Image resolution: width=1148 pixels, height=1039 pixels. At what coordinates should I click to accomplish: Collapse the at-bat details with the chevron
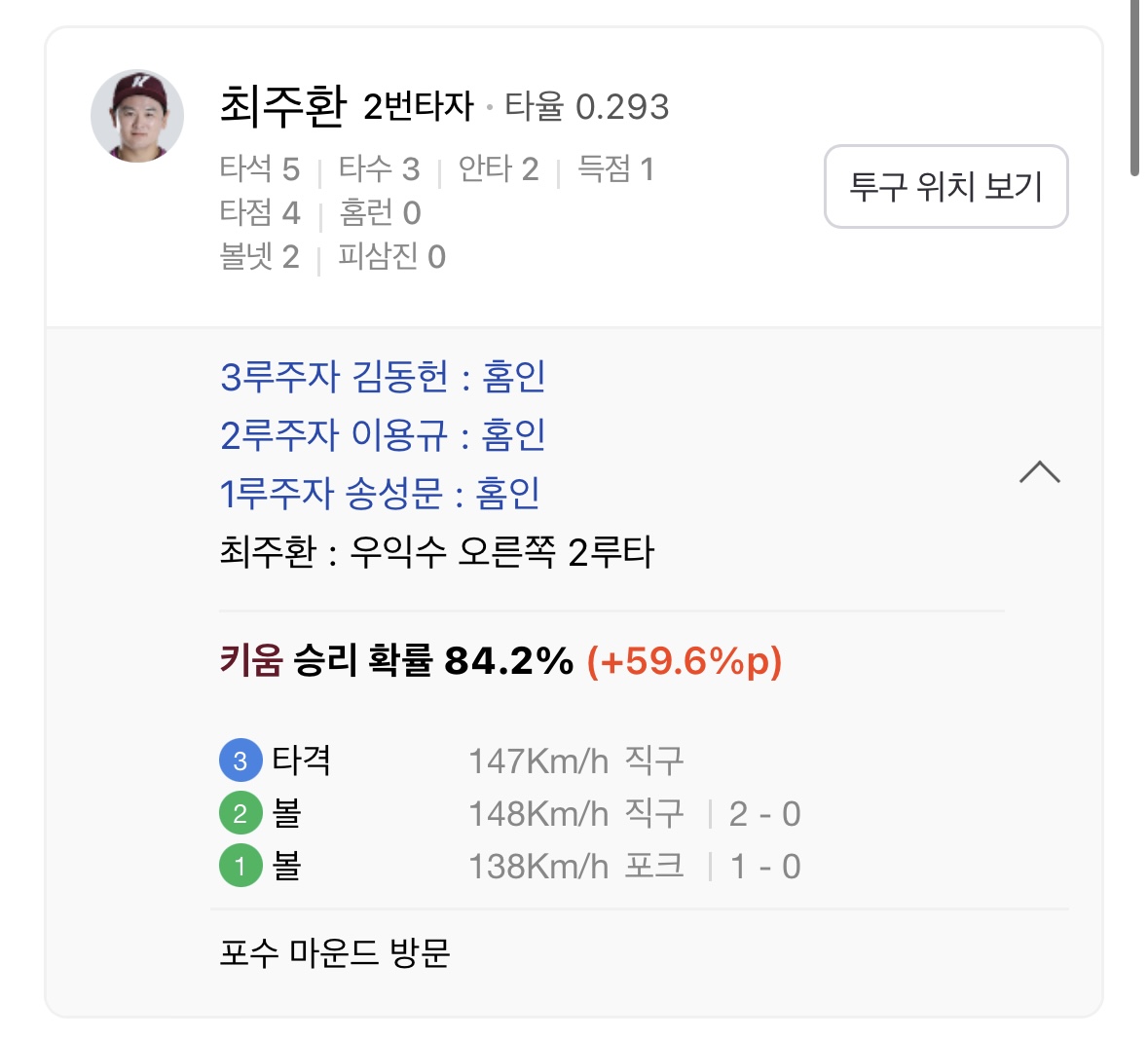click(x=1039, y=472)
